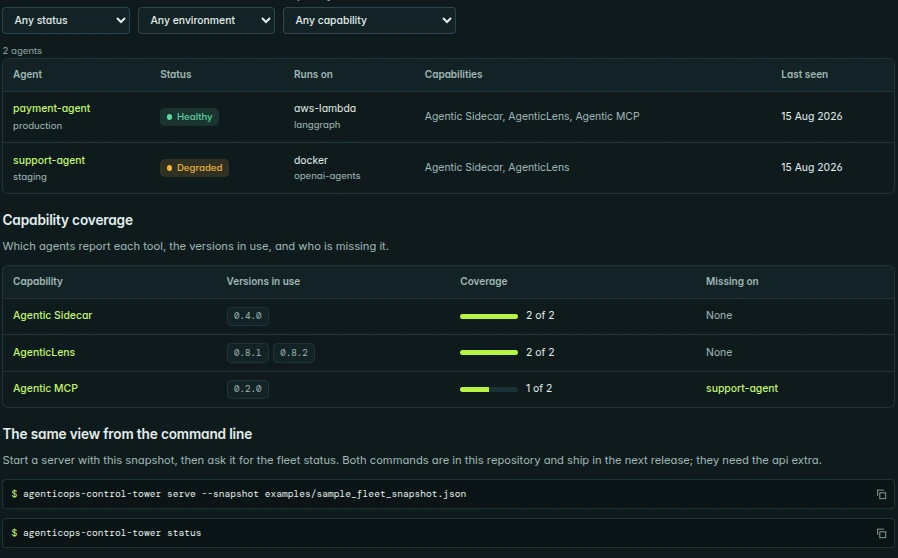Click the AgenticLens coverage bar
Image resolution: width=898 pixels, height=558 pixels.
[489, 352]
